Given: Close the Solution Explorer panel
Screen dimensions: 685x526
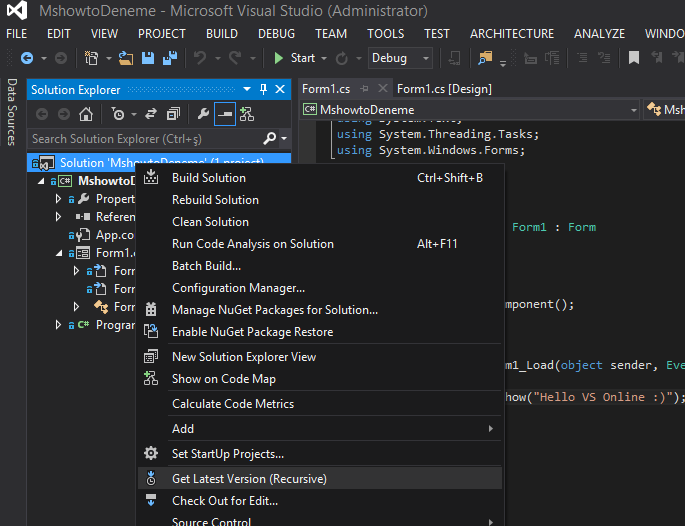Looking at the screenshot, I should pos(280,90).
